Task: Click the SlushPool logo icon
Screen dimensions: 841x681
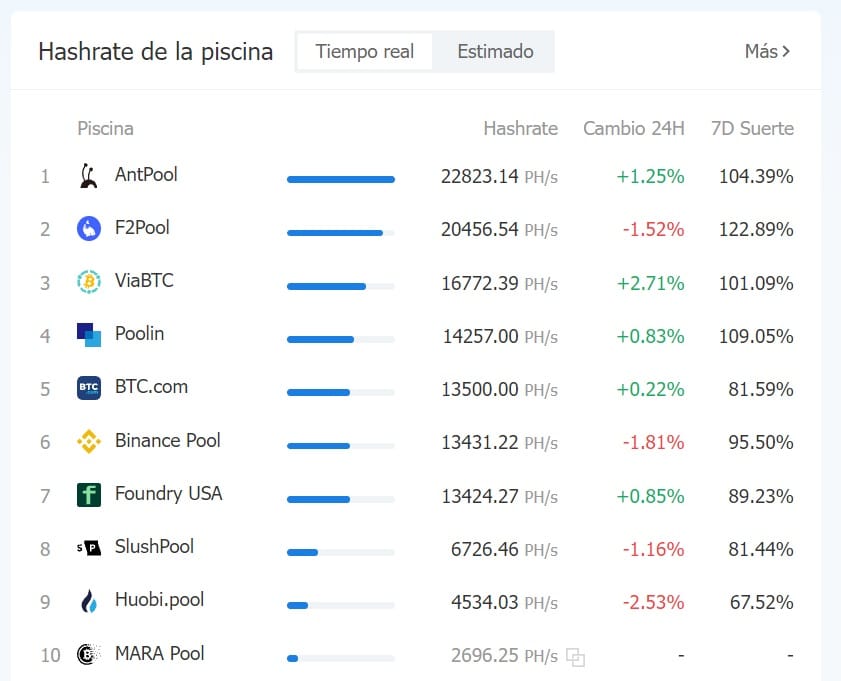Action: (x=88, y=547)
